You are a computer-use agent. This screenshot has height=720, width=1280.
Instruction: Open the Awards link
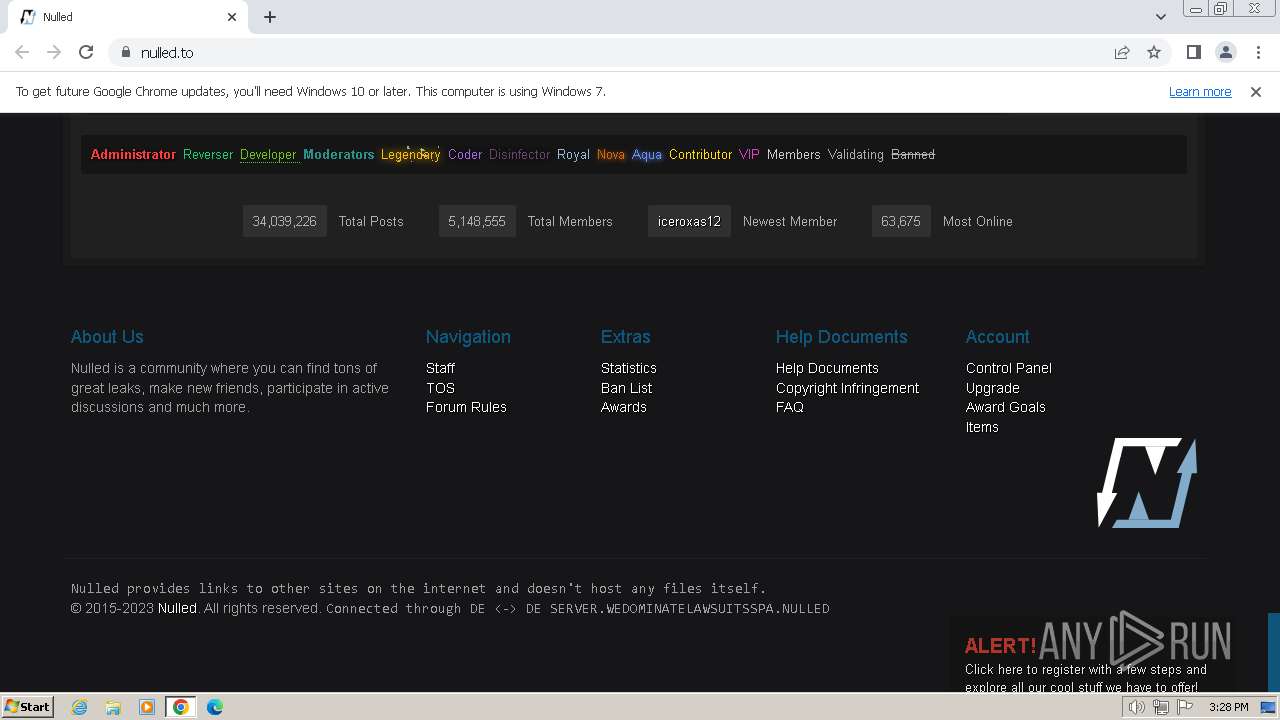(624, 407)
